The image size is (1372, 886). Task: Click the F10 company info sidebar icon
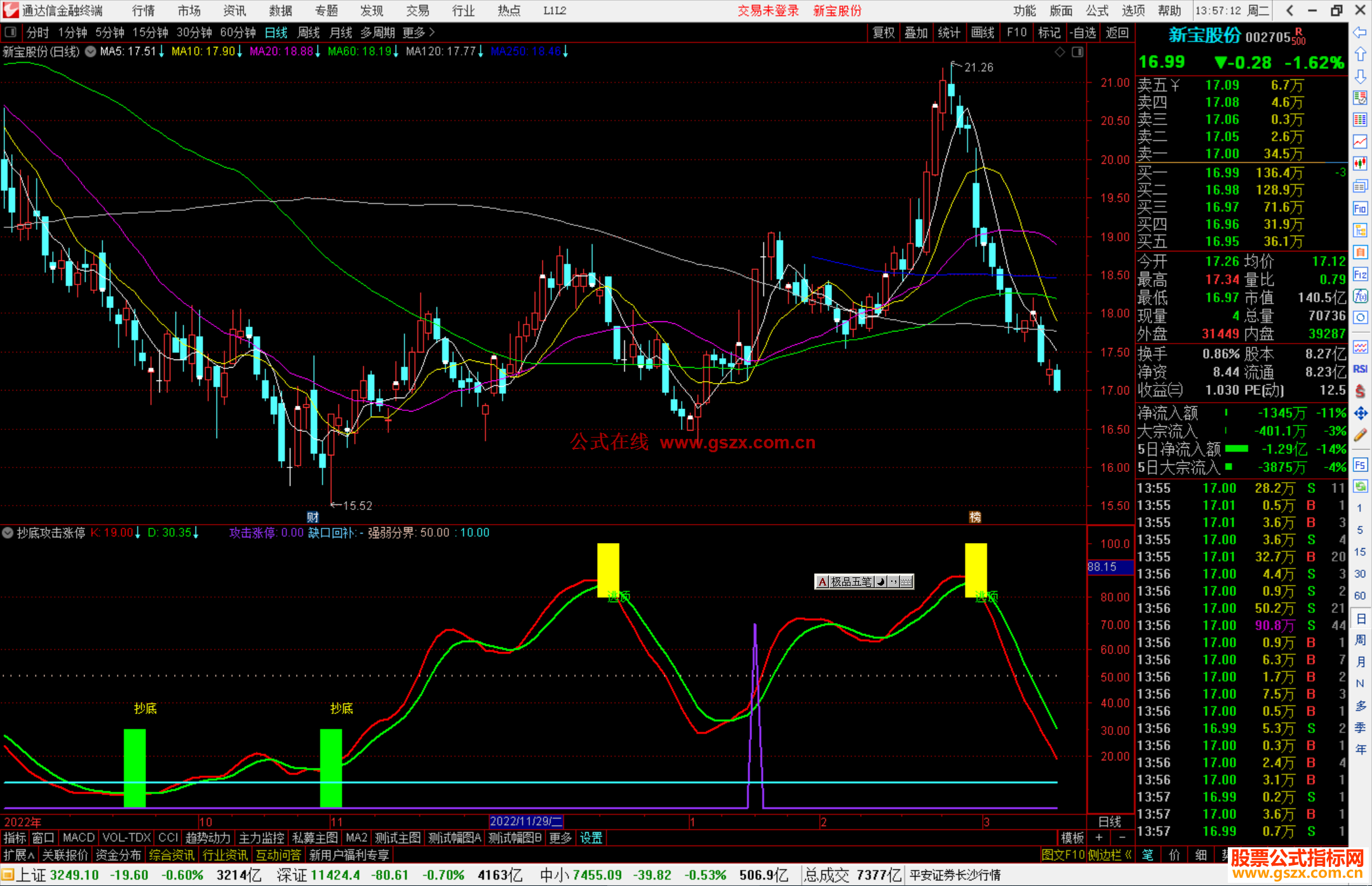click(x=1360, y=208)
